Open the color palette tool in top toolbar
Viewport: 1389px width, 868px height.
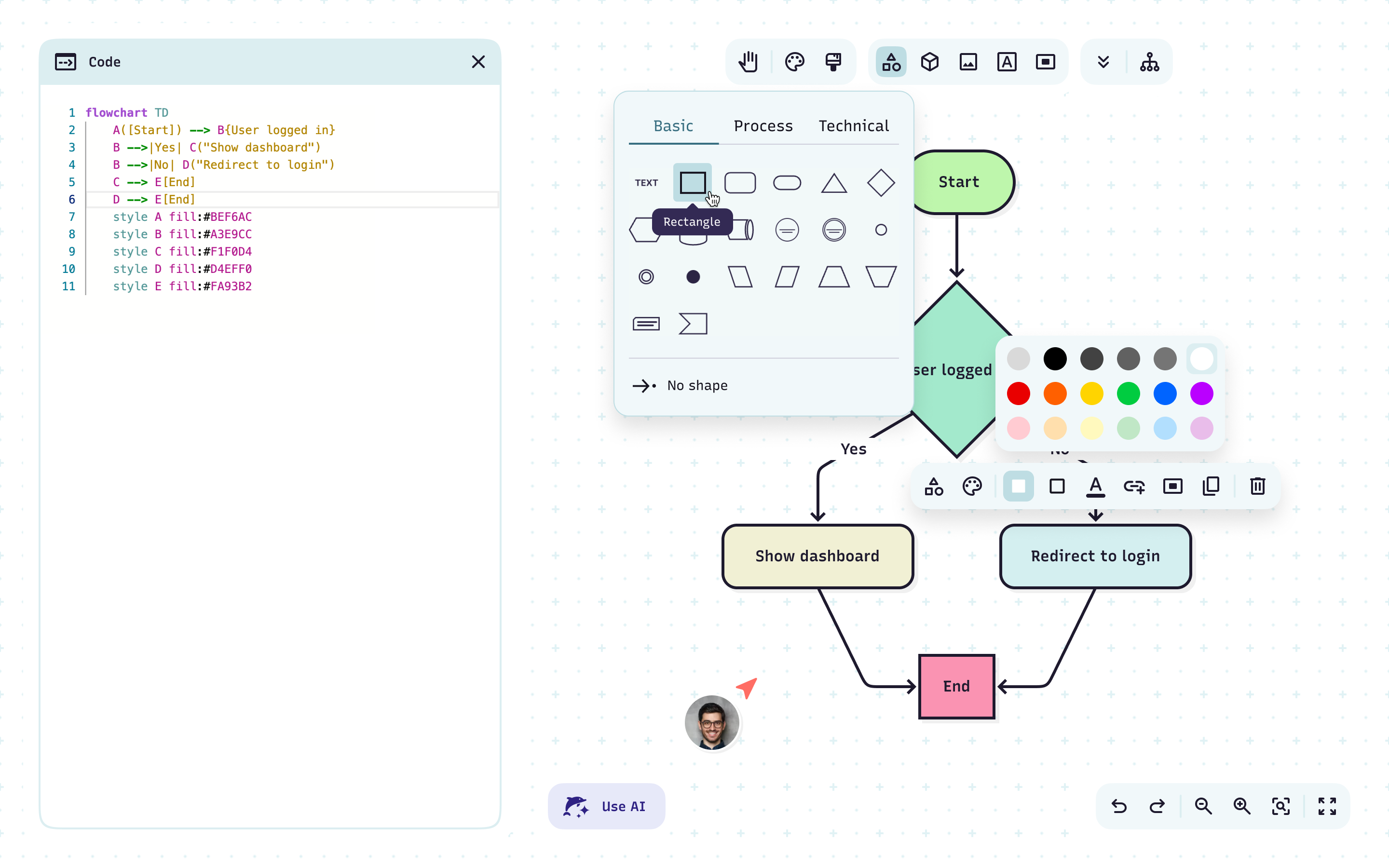[x=795, y=61]
